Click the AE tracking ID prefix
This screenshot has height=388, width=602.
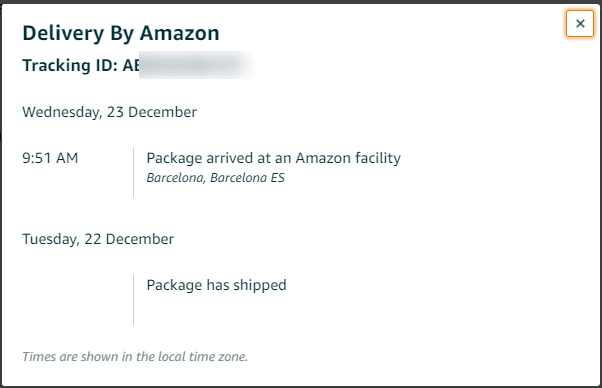131,65
